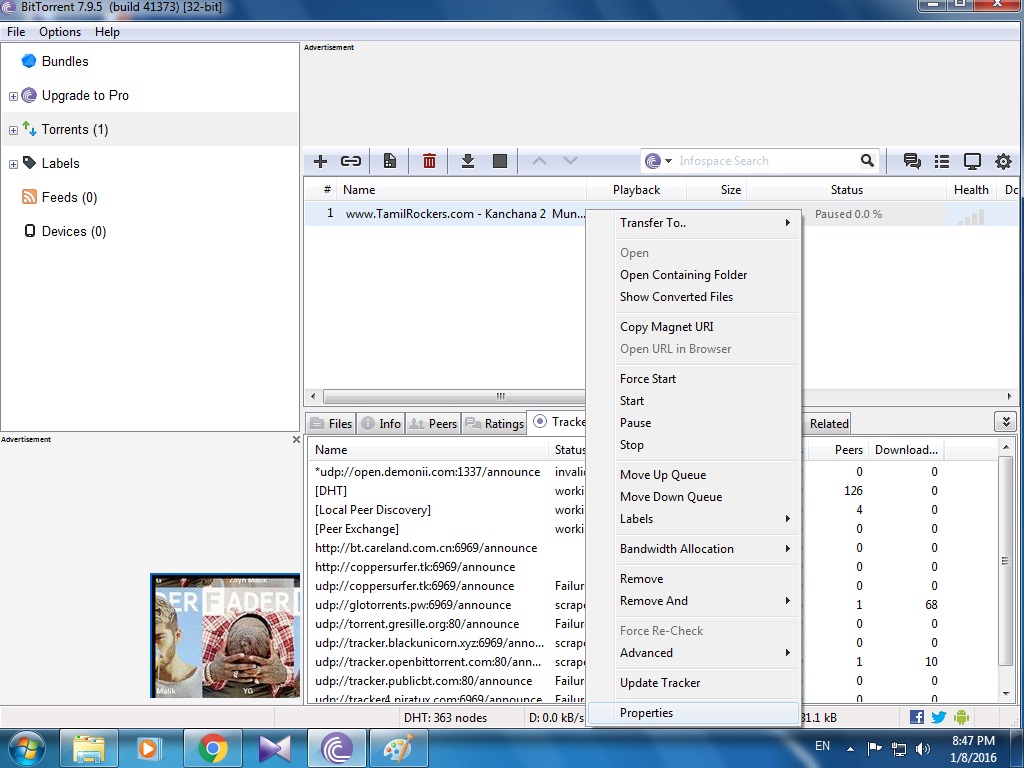The height and width of the screenshot is (768, 1024).
Task: Select the TamilRockers Kanchana 2 torrent row
Action: tap(445, 214)
